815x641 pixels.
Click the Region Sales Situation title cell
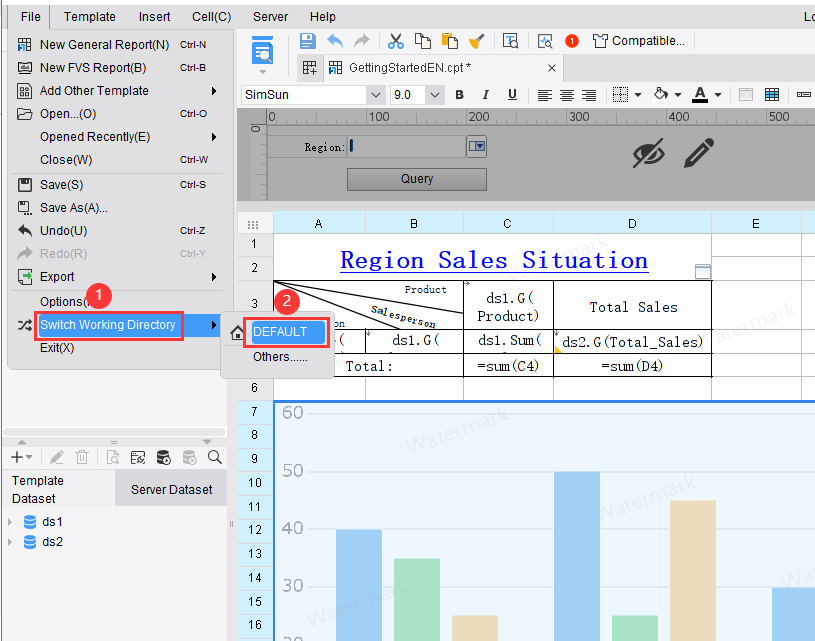[x=493, y=260]
